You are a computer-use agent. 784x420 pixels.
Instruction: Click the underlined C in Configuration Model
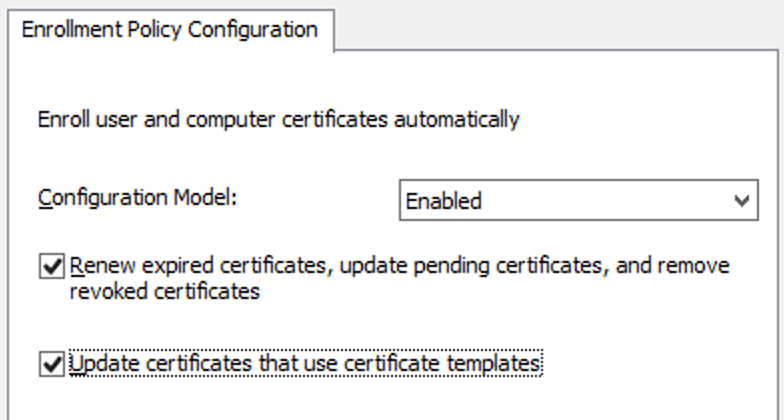coord(46,198)
